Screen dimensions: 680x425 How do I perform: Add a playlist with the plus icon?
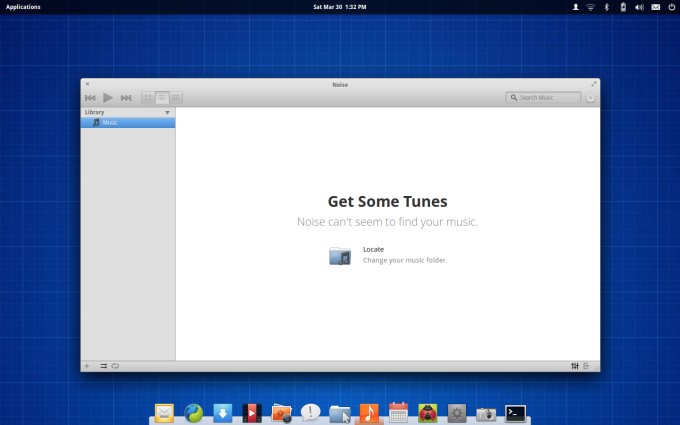tap(87, 366)
